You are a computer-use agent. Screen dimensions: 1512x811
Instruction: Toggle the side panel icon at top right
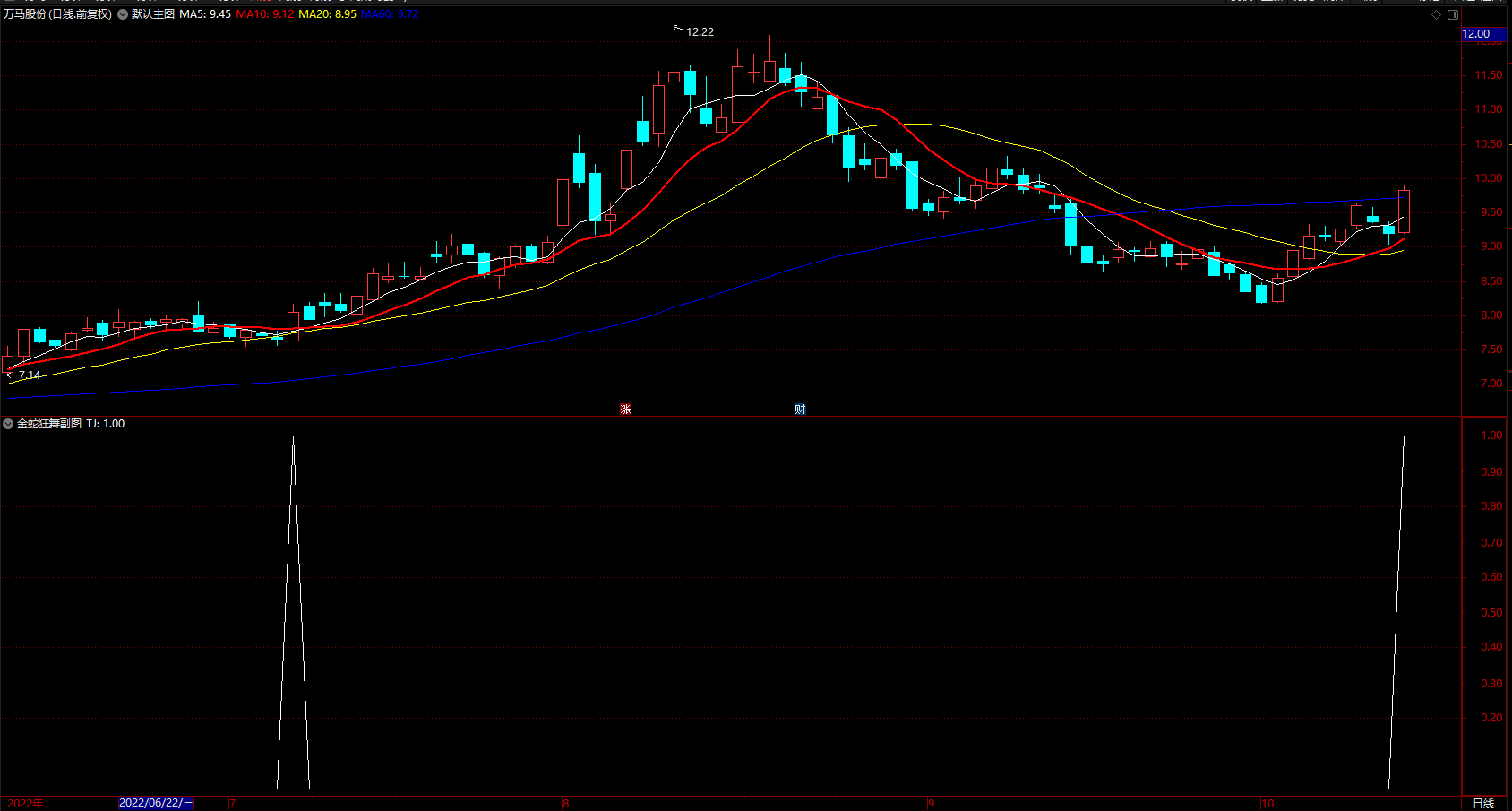coord(1453,14)
